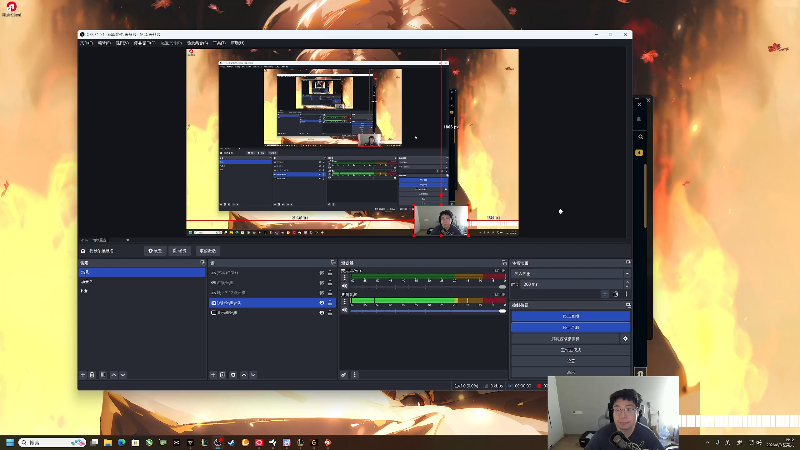Mute the second mixer track speaker icon
Screen dimensions: 800x450
344,310
